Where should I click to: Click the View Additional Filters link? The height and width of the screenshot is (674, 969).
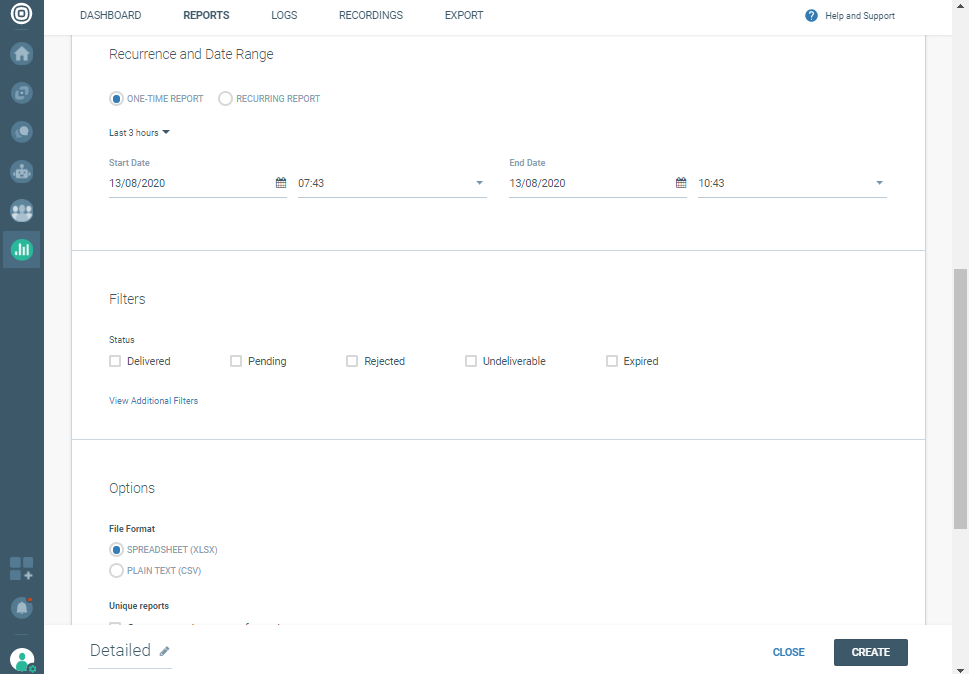click(x=153, y=401)
